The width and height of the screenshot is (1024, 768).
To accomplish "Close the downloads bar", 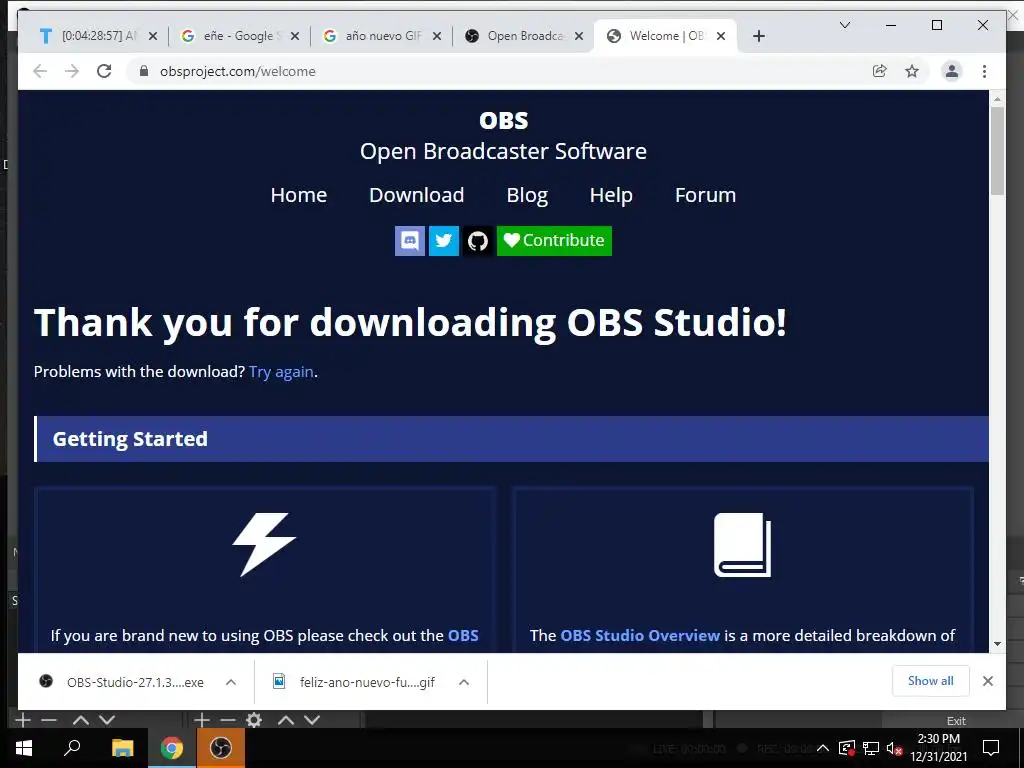I will click(x=988, y=681).
